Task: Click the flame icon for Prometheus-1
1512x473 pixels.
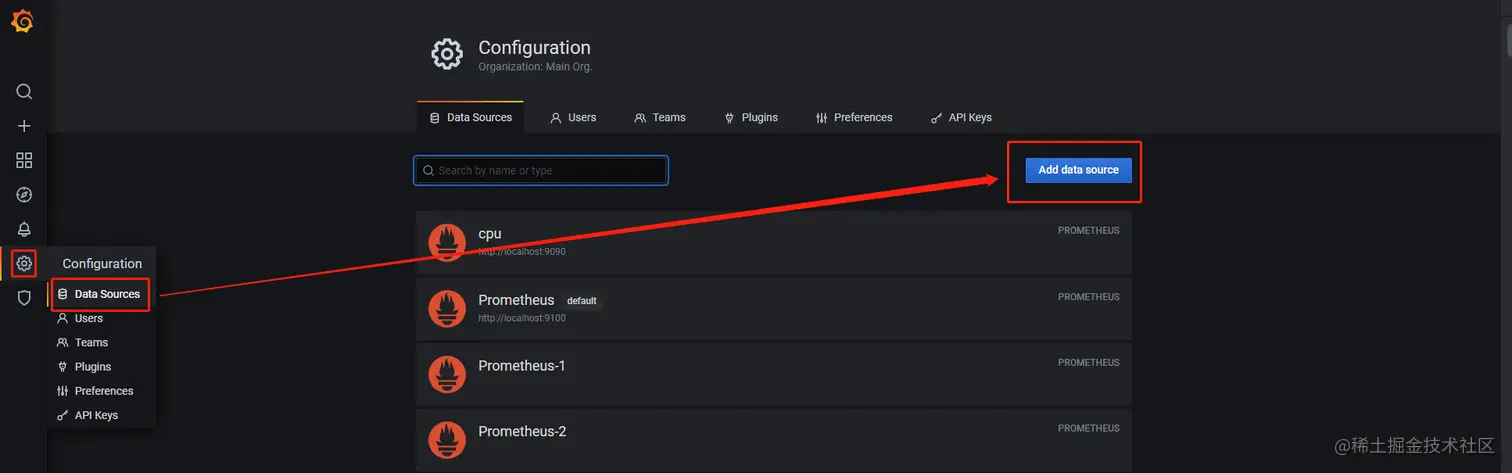Action: (447, 374)
